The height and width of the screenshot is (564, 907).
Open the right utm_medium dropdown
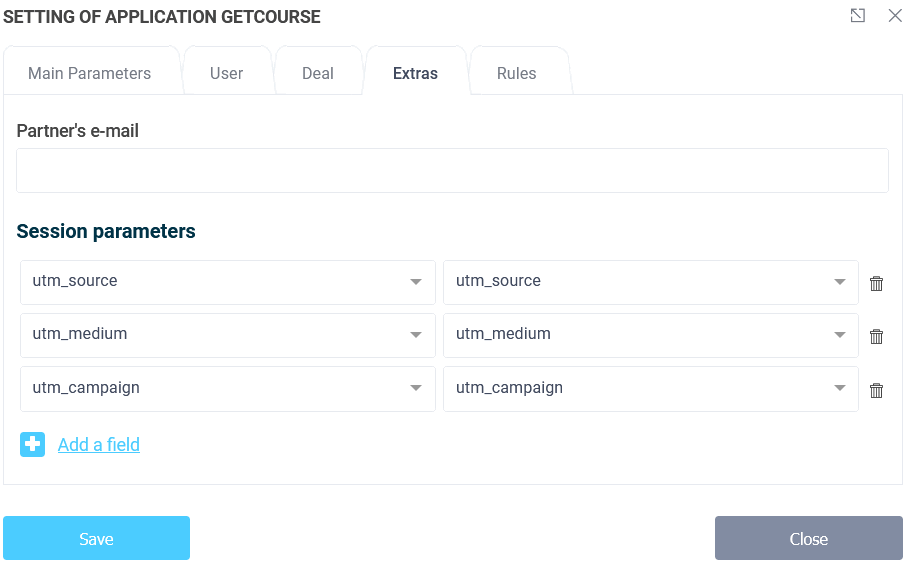tap(651, 336)
